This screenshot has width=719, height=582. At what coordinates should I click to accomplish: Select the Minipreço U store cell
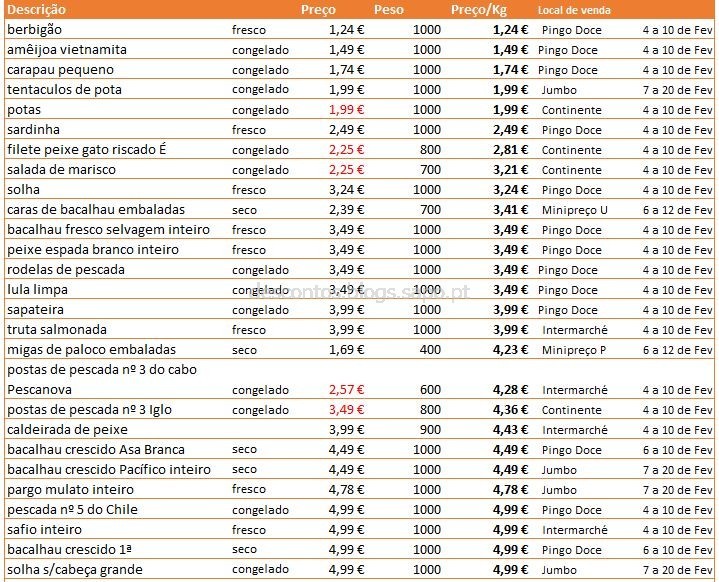click(x=574, y=210)
